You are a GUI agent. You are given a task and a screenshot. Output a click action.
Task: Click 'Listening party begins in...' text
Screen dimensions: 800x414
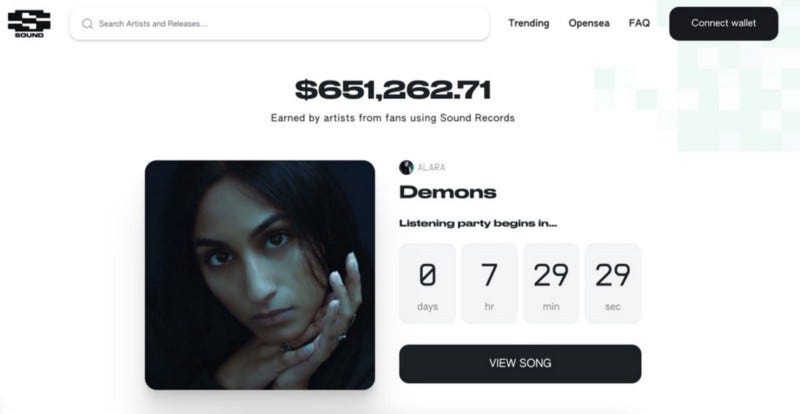click(478, 223)
